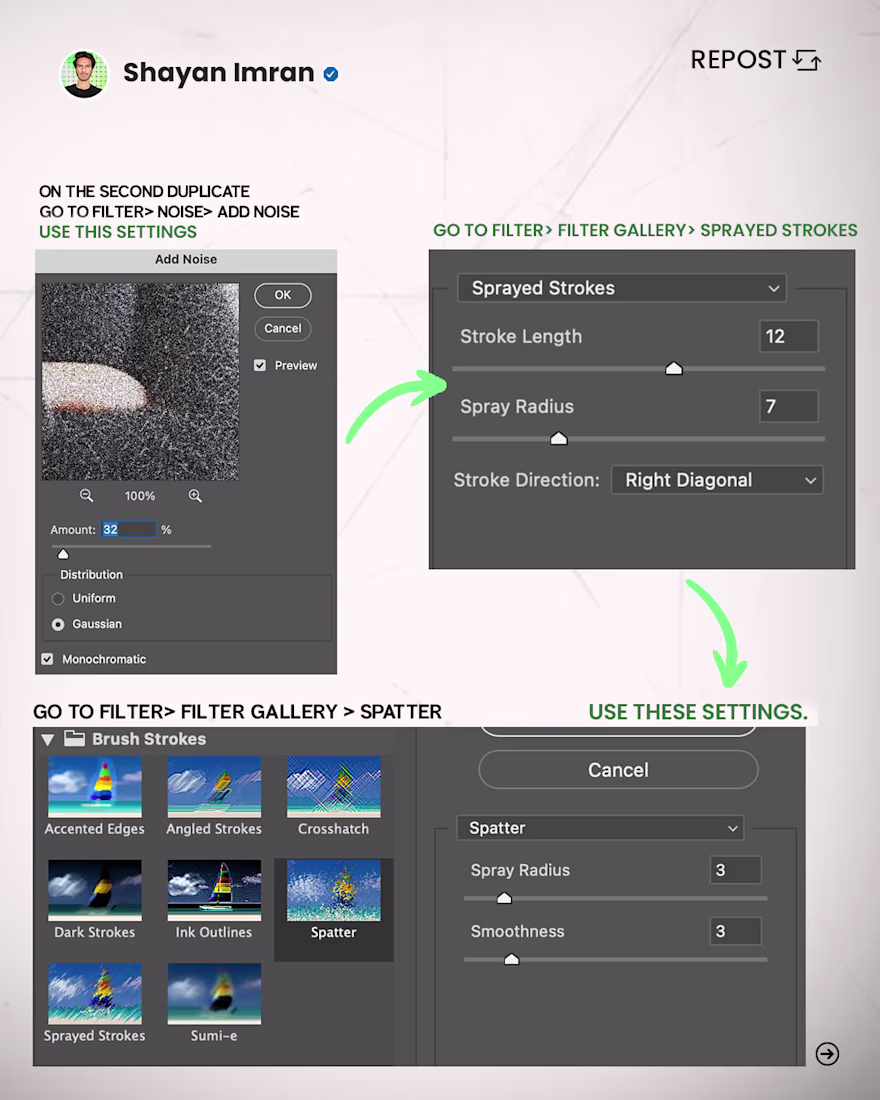Click Shayan Imran's profile picture
The width and height of the screenshot is (880, 1100).
[84, 74]
